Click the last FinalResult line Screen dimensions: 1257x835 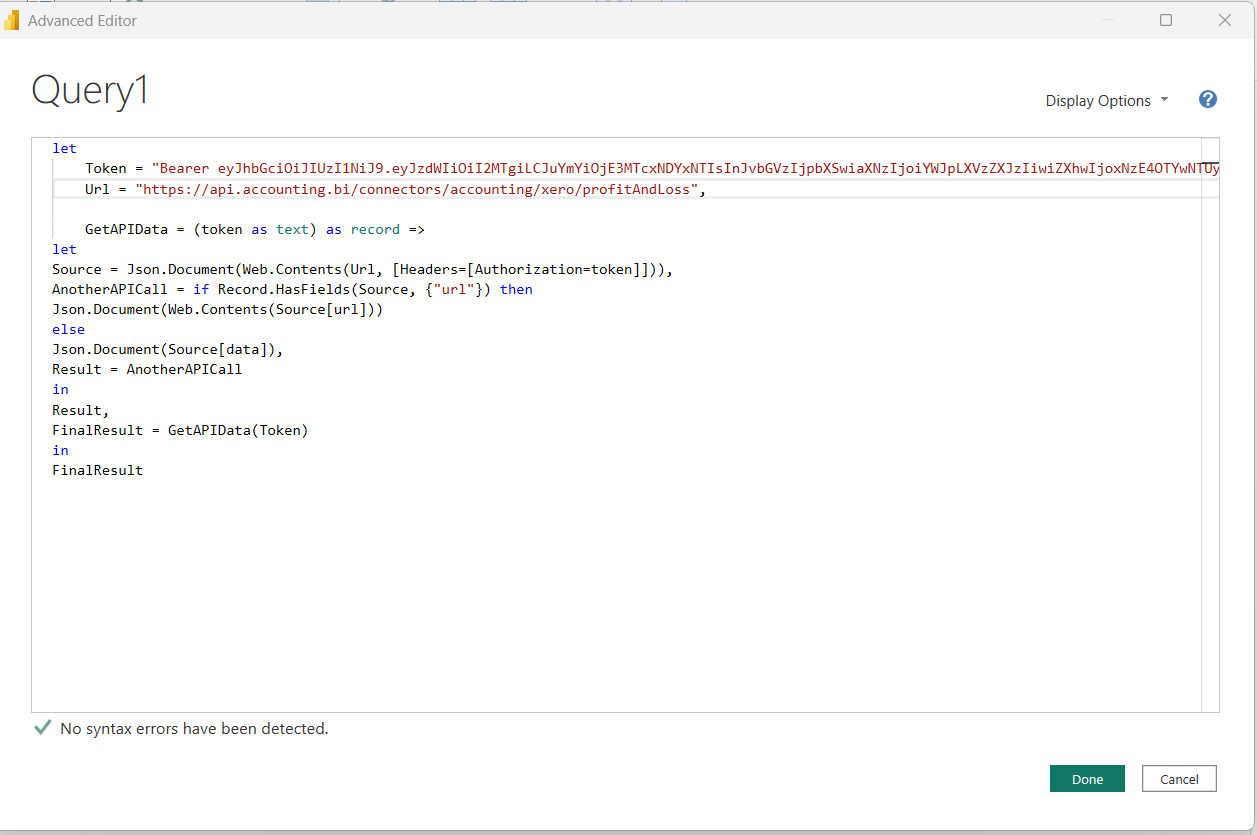coord(98,470)
